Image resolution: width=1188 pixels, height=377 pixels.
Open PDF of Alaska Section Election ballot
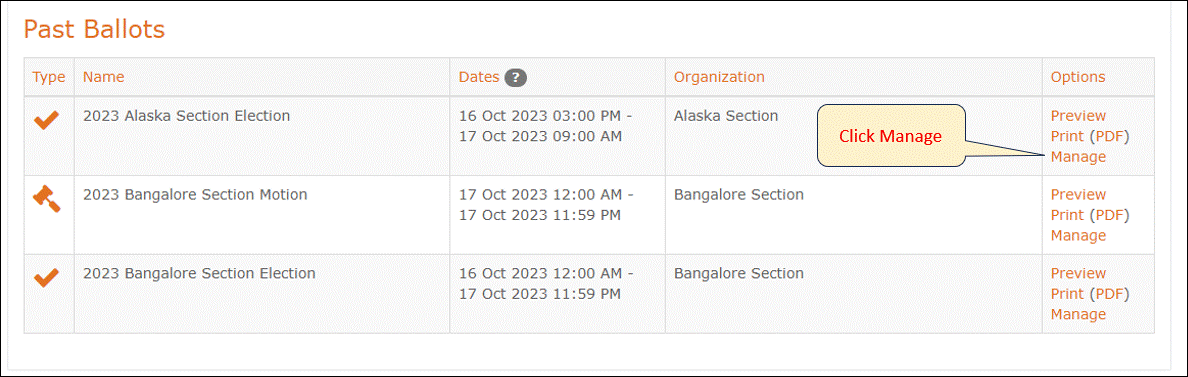[1109, 136]
